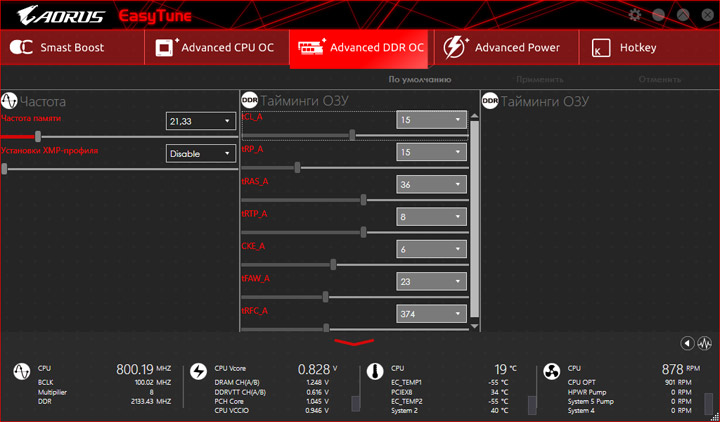Click the tCL_A slider handle
The image size is (720, 422).
click(x=352, y=135)
